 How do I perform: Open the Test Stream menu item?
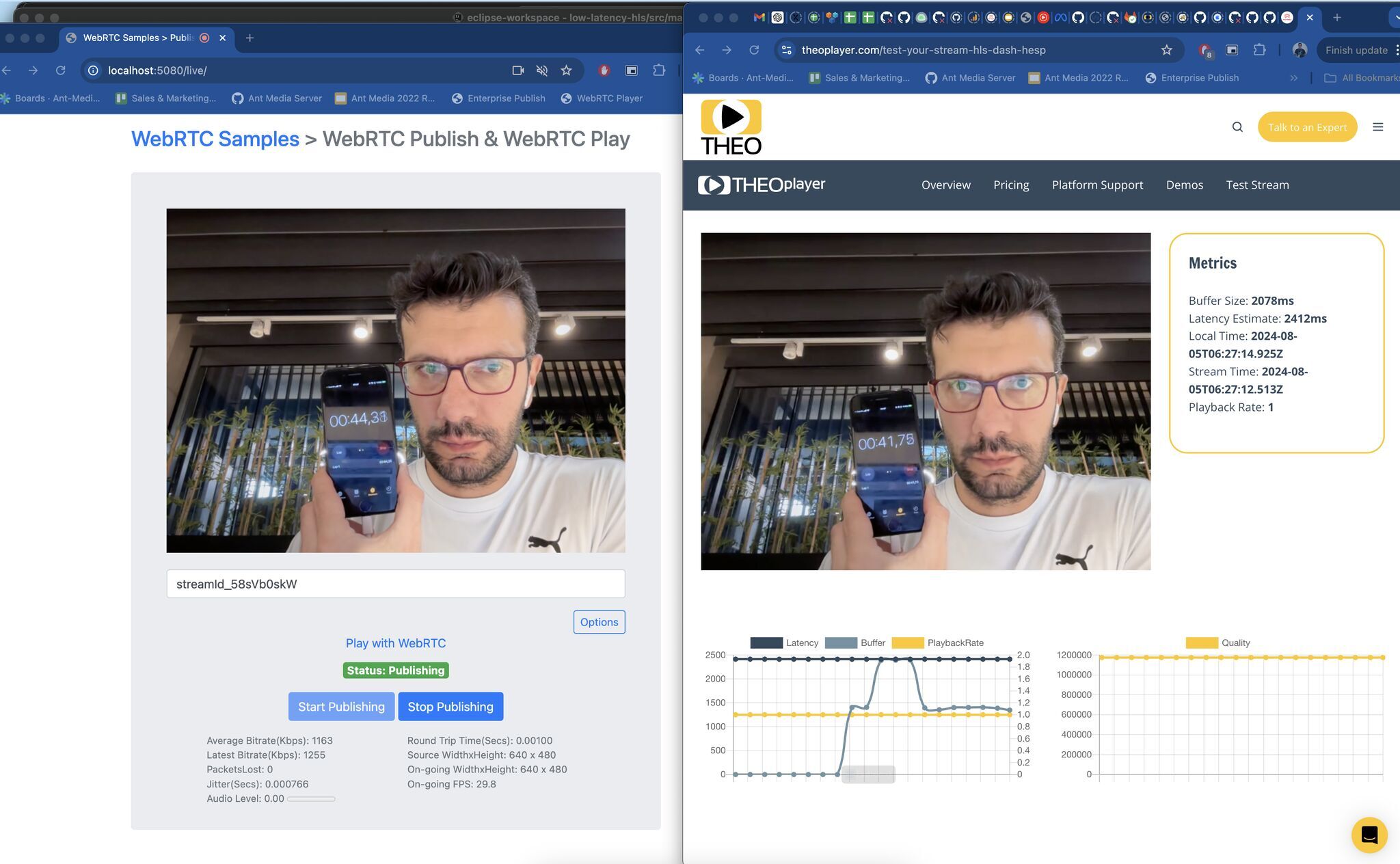point(1257,185)
